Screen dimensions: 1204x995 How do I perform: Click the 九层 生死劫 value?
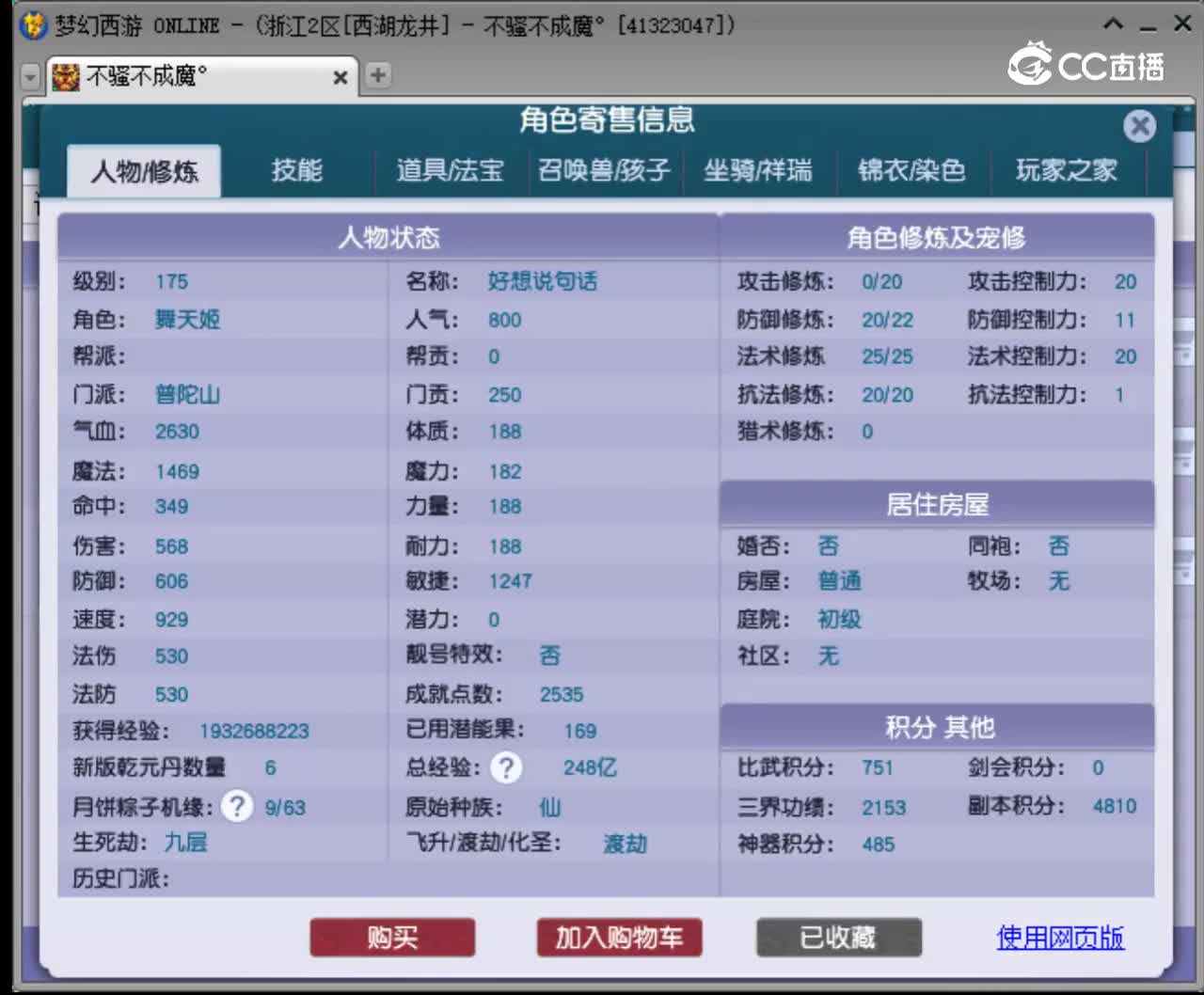click(186, 842)
